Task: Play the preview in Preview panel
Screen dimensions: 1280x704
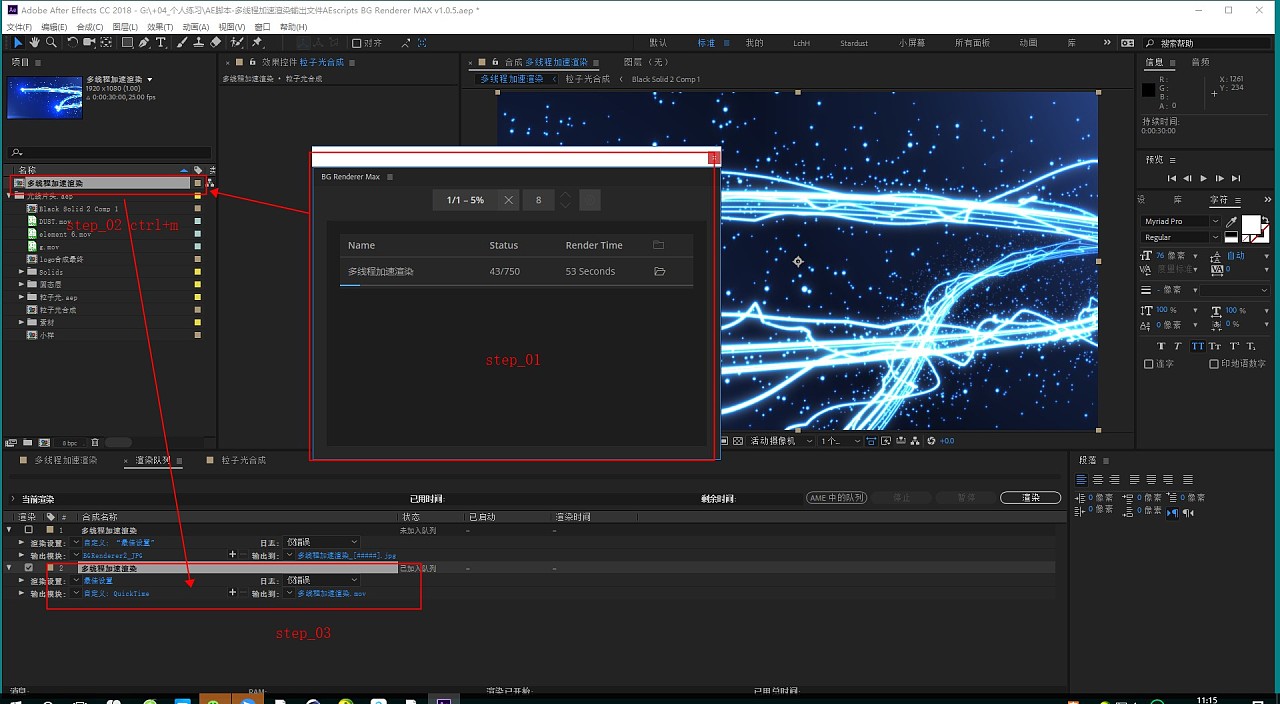Action: (1204, 178)
